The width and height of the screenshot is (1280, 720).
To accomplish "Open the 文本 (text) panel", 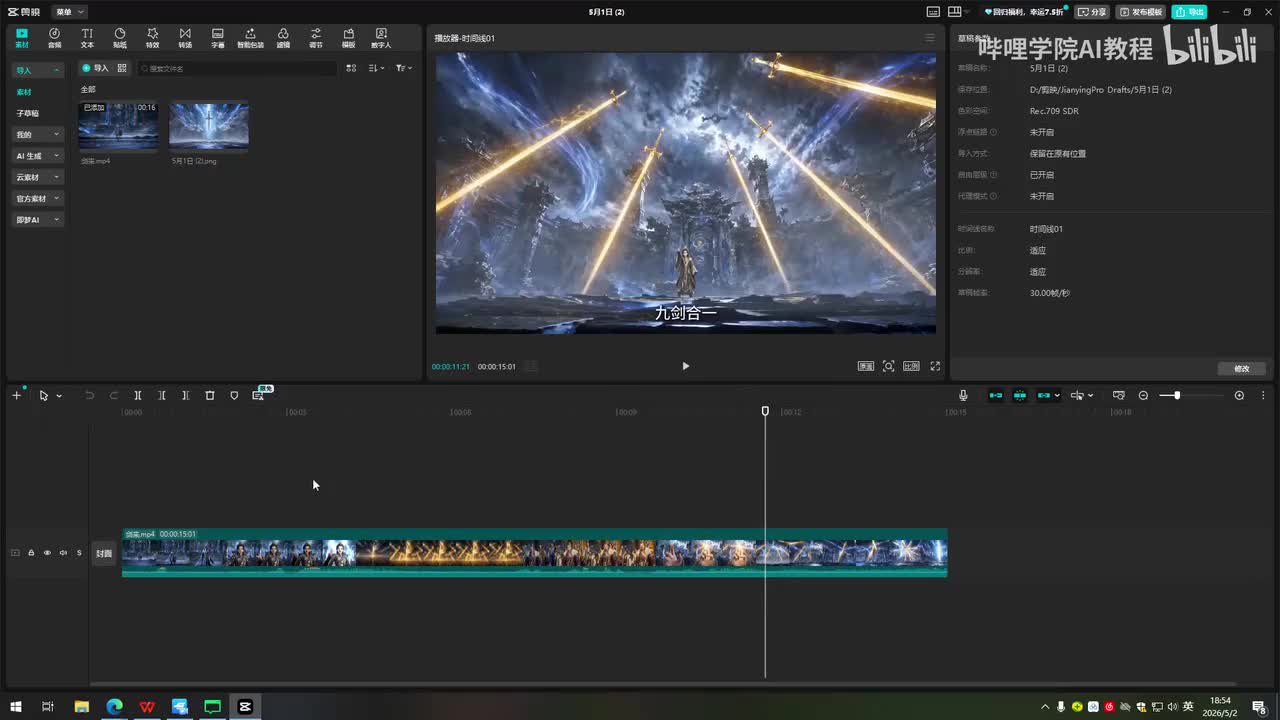I will click(87, 38).
